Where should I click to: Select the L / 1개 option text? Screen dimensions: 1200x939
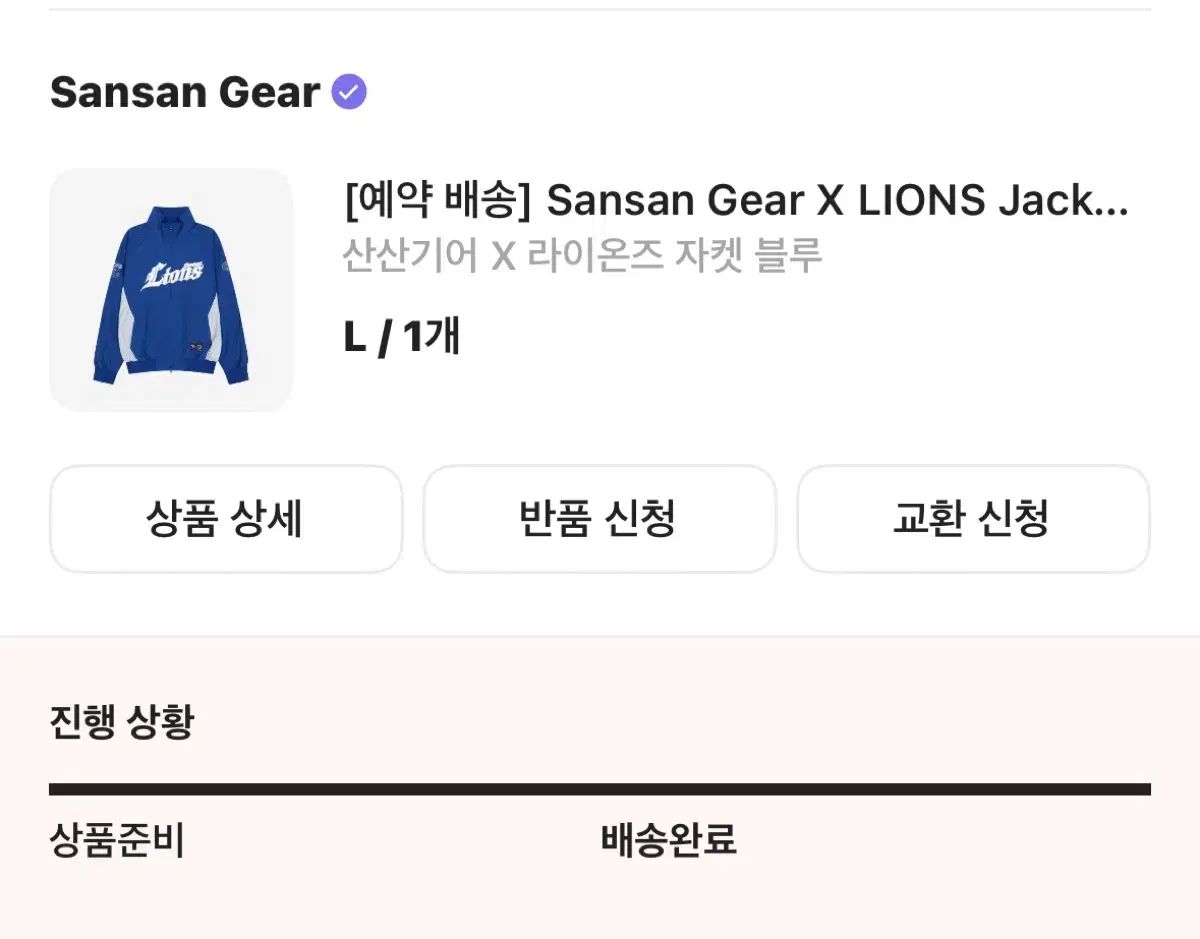point(402,338)
